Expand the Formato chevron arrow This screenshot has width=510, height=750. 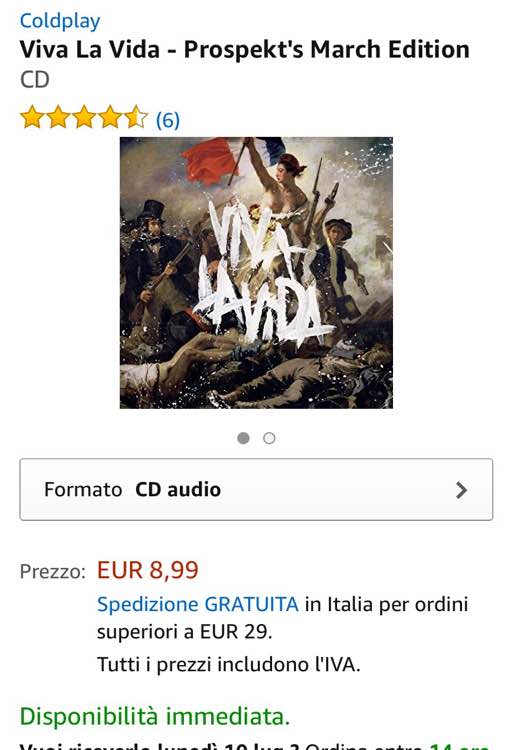[461, 490]
